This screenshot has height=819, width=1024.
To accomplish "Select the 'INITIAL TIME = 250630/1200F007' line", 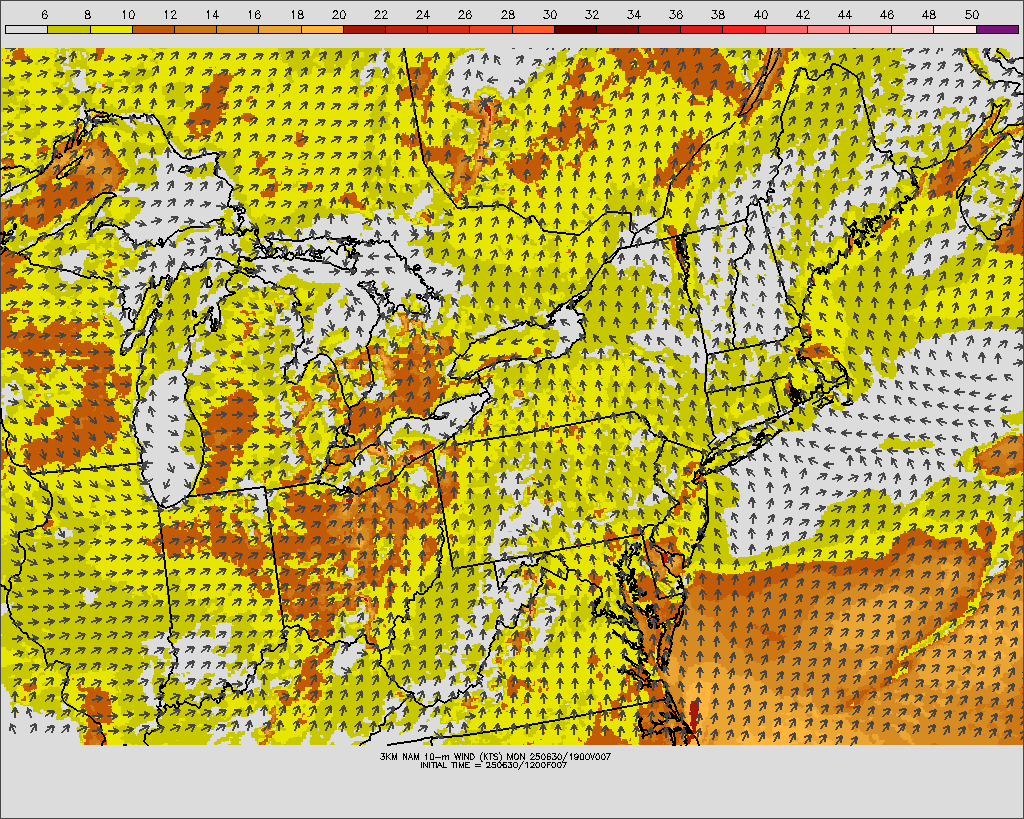I will pyautogui.click(x=494, y=765).
